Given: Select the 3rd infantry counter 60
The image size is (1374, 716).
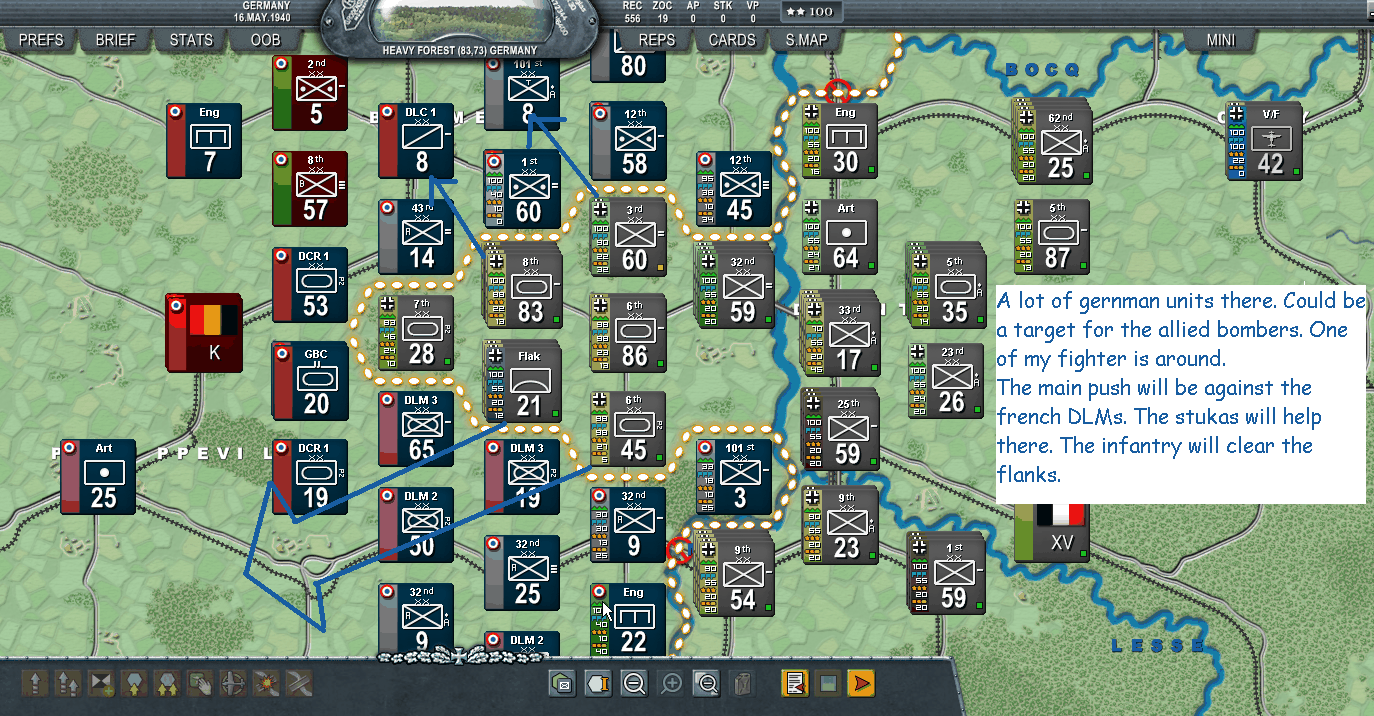Looking at the screenshot, I should pos(627,237).
